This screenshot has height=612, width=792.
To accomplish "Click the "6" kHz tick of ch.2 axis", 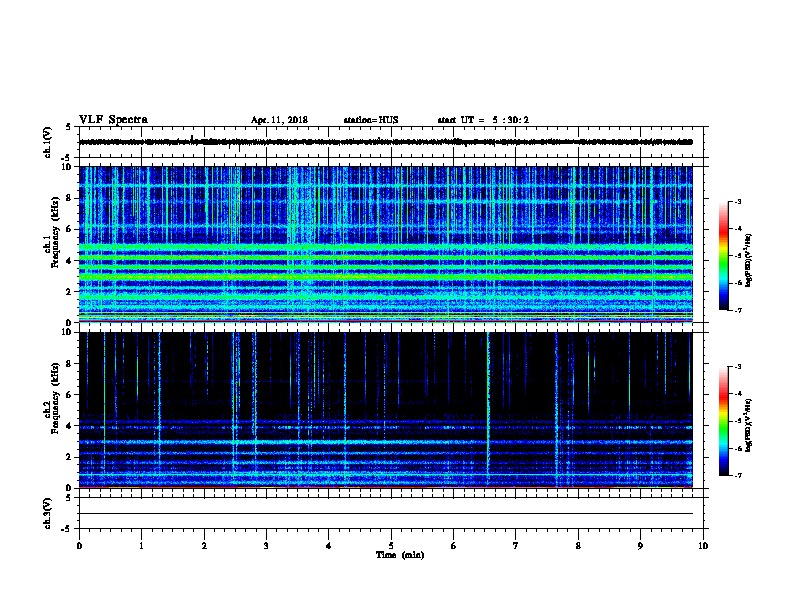I will pos(69,395).
